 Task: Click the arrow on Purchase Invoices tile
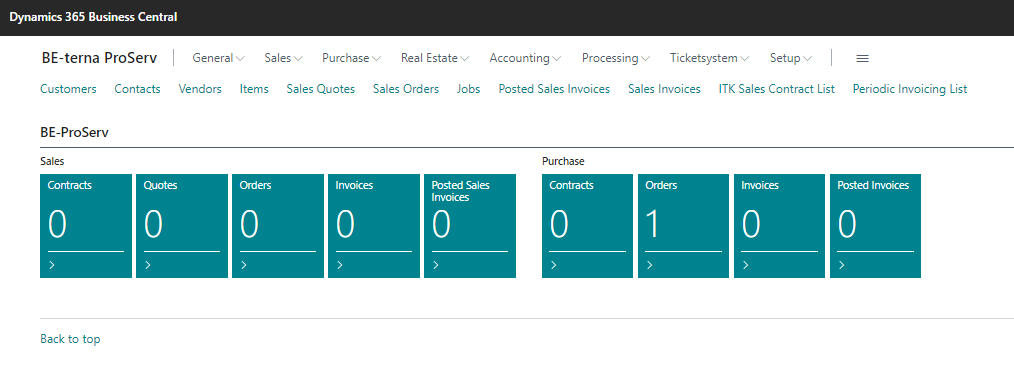click(745, 264)
